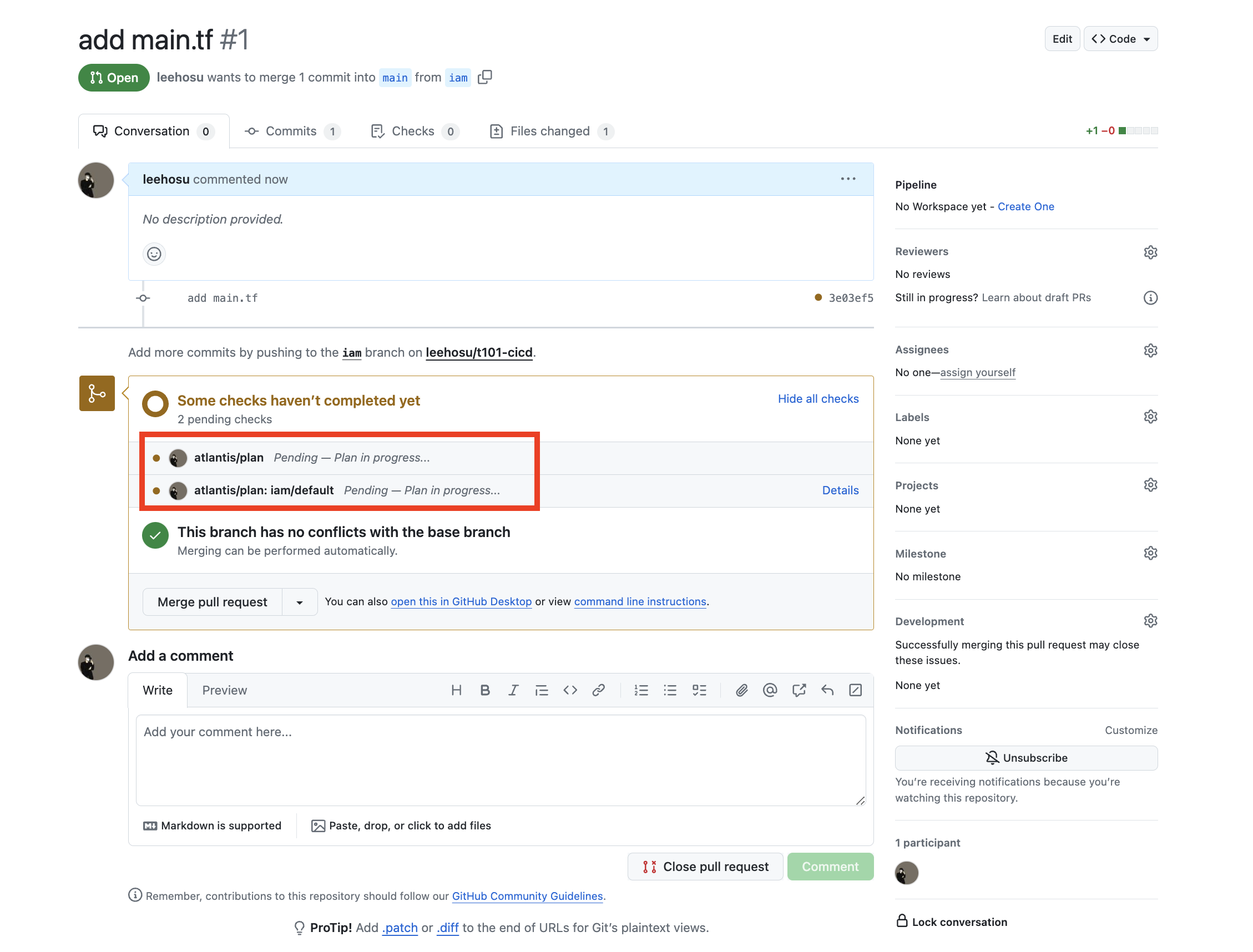This screenshot has width=1253, height=952.
Task: Click Close pull request button
Action: pos(705,867)
